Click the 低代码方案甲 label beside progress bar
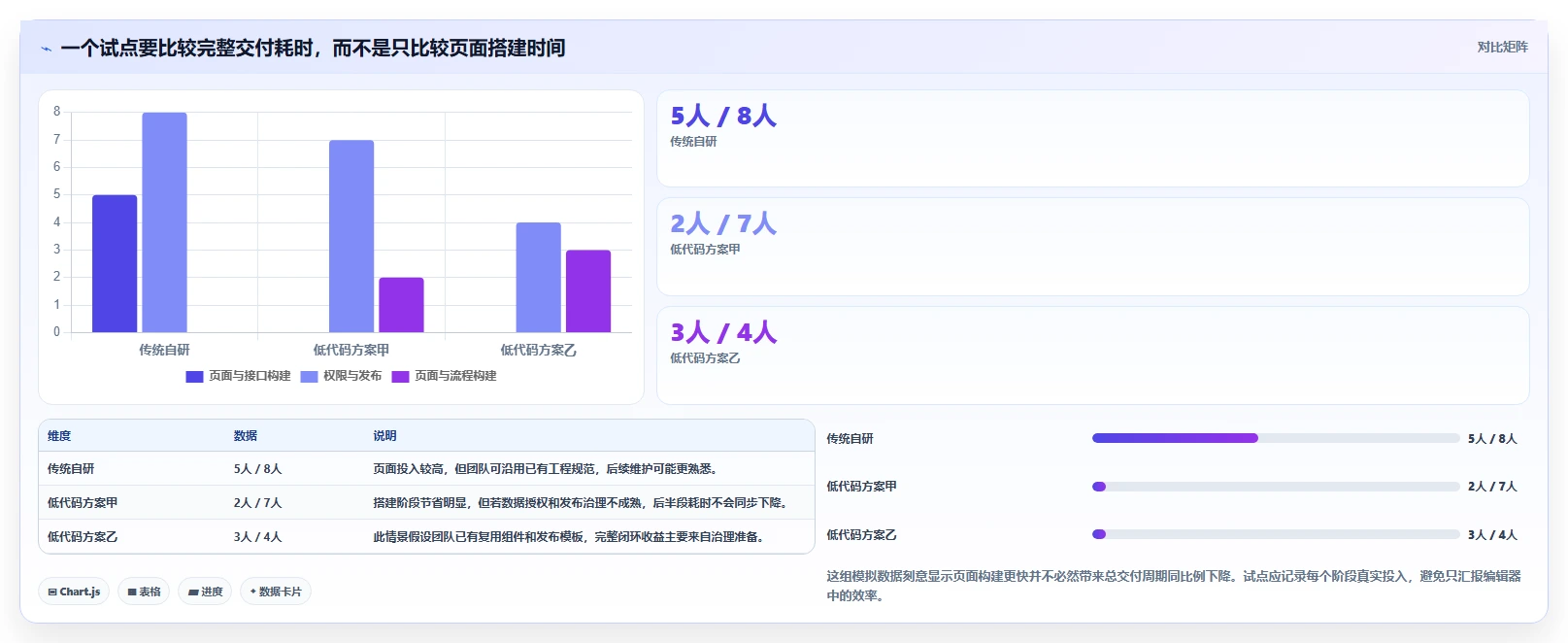1568x643 pixels. (861, 487)
